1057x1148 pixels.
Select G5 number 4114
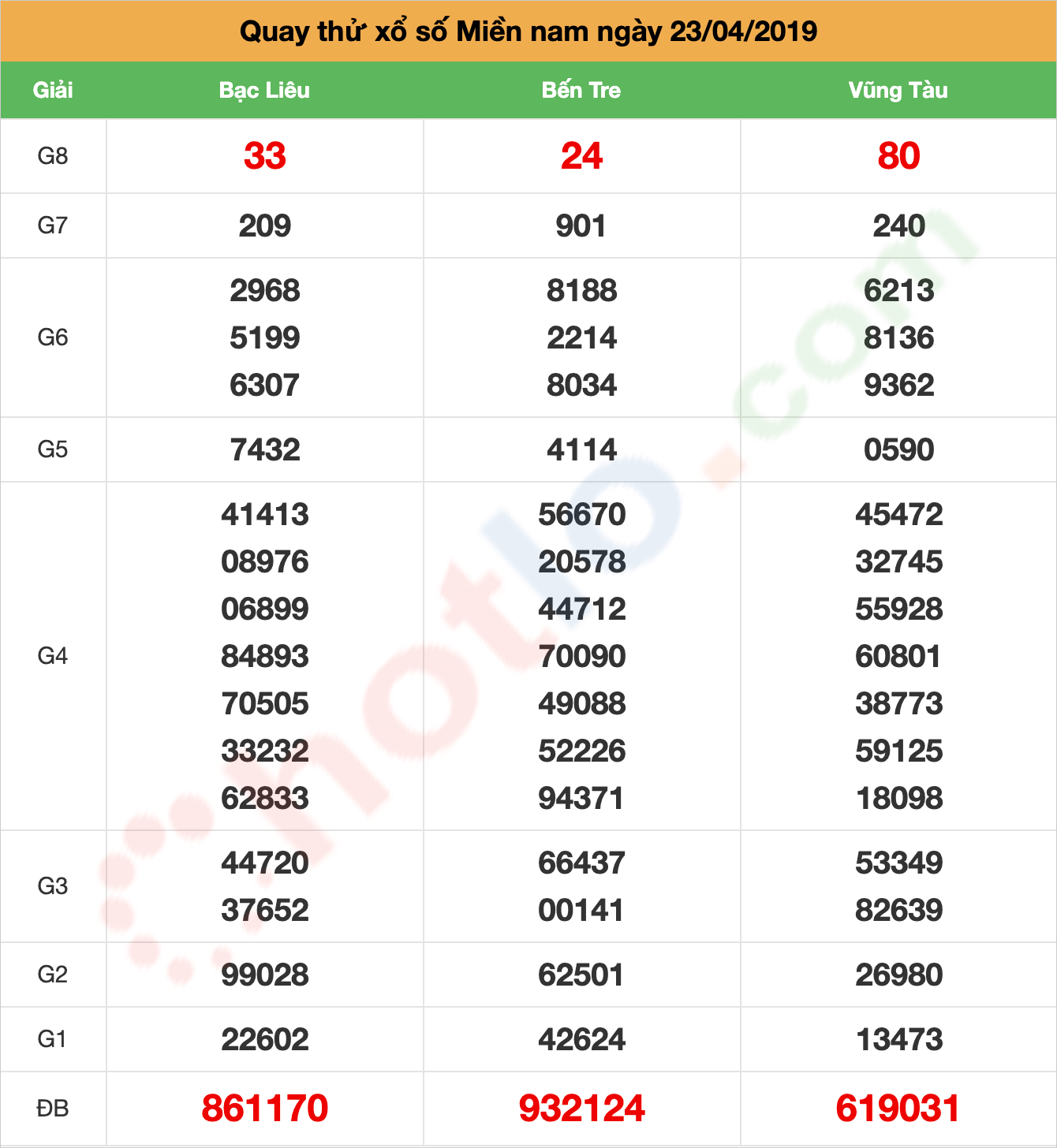(581, 450)
